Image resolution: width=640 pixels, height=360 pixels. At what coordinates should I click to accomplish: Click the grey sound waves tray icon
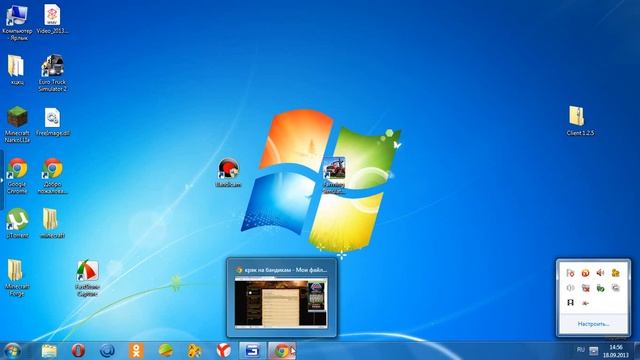(570, 288)
